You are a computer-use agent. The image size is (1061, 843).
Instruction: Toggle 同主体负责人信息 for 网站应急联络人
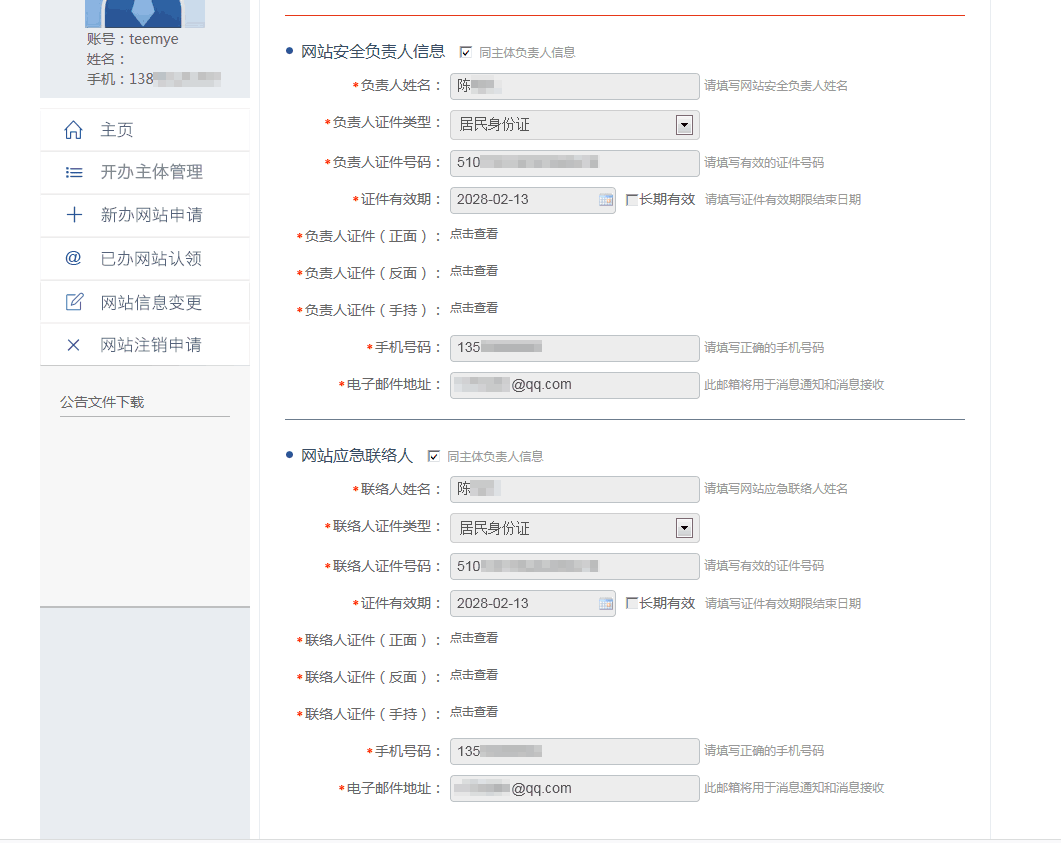click(434, 456)
